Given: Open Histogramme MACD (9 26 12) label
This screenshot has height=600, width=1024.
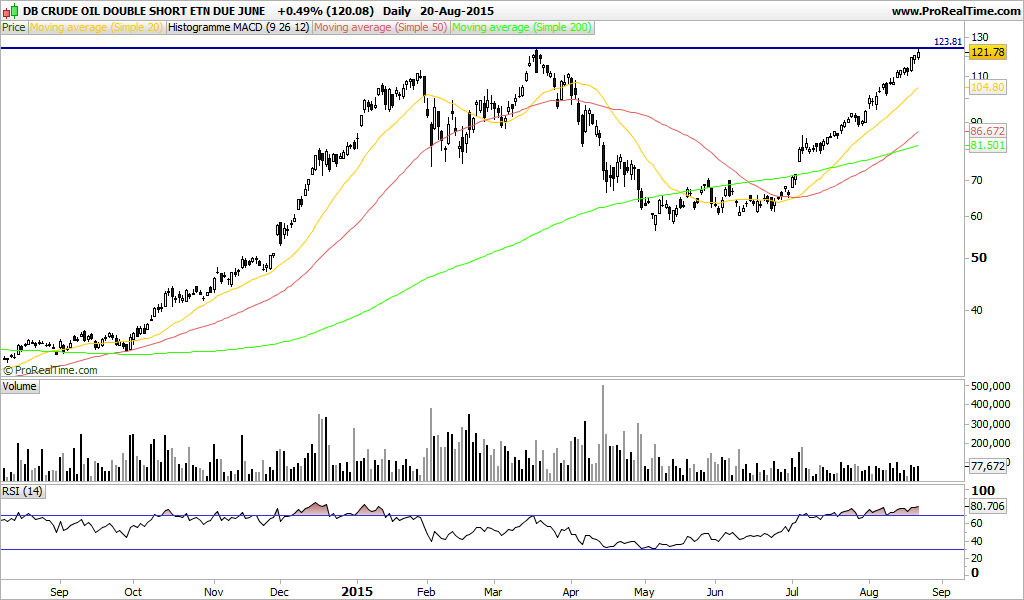Looking at the screenshot, I should tap(239, 27).
